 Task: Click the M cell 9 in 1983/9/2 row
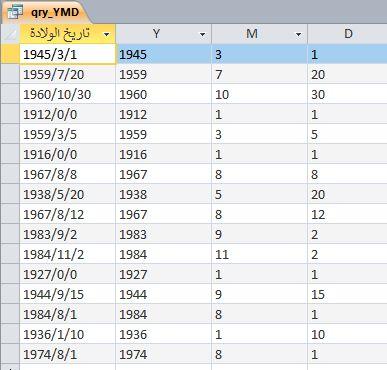[x=260, y=234]
